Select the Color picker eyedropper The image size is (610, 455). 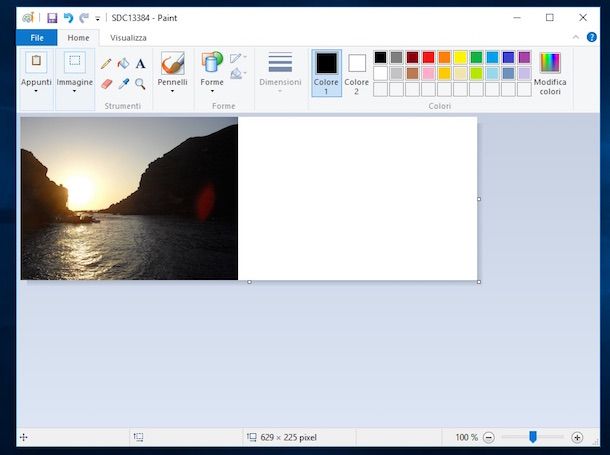(123, 84)
